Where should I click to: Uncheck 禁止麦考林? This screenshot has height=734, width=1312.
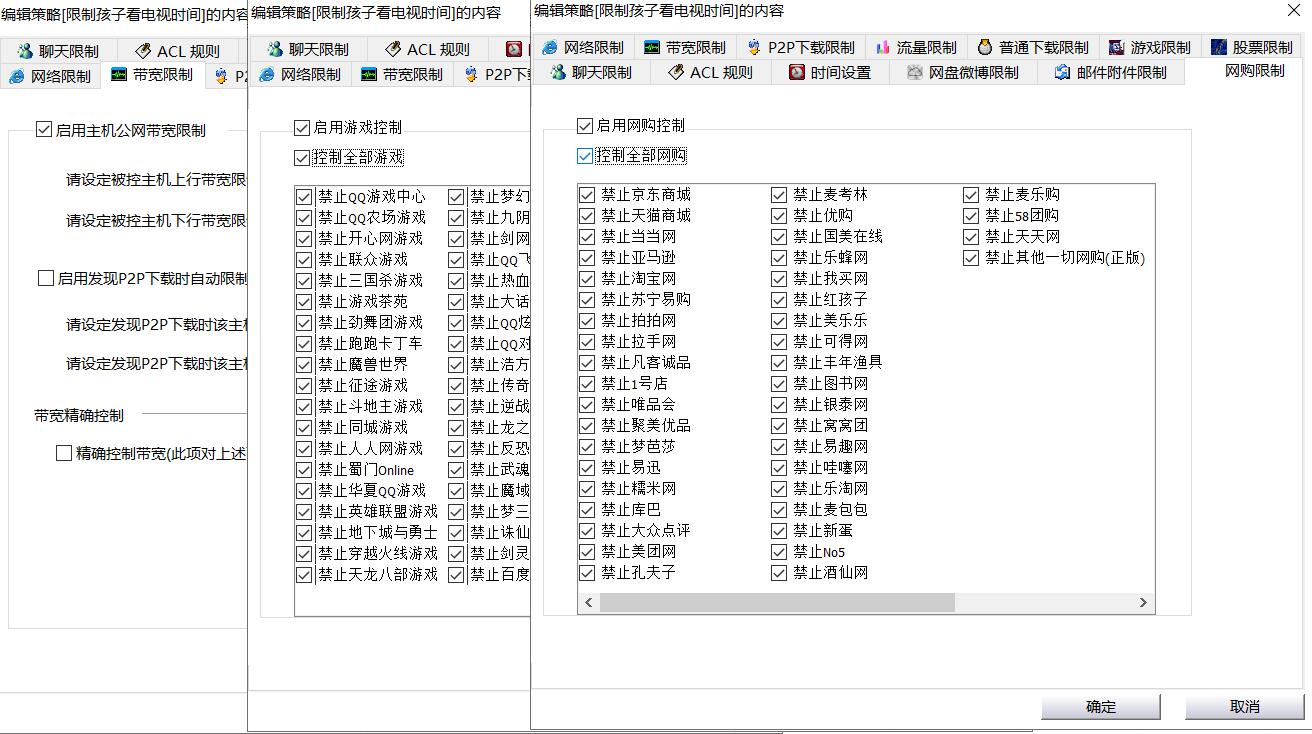[x=779, y=195]
